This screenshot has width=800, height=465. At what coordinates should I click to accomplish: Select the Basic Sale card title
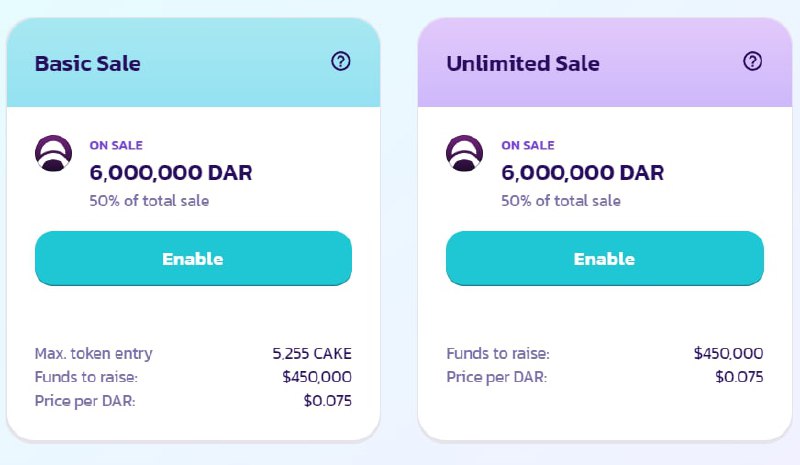tap(88, 64)
